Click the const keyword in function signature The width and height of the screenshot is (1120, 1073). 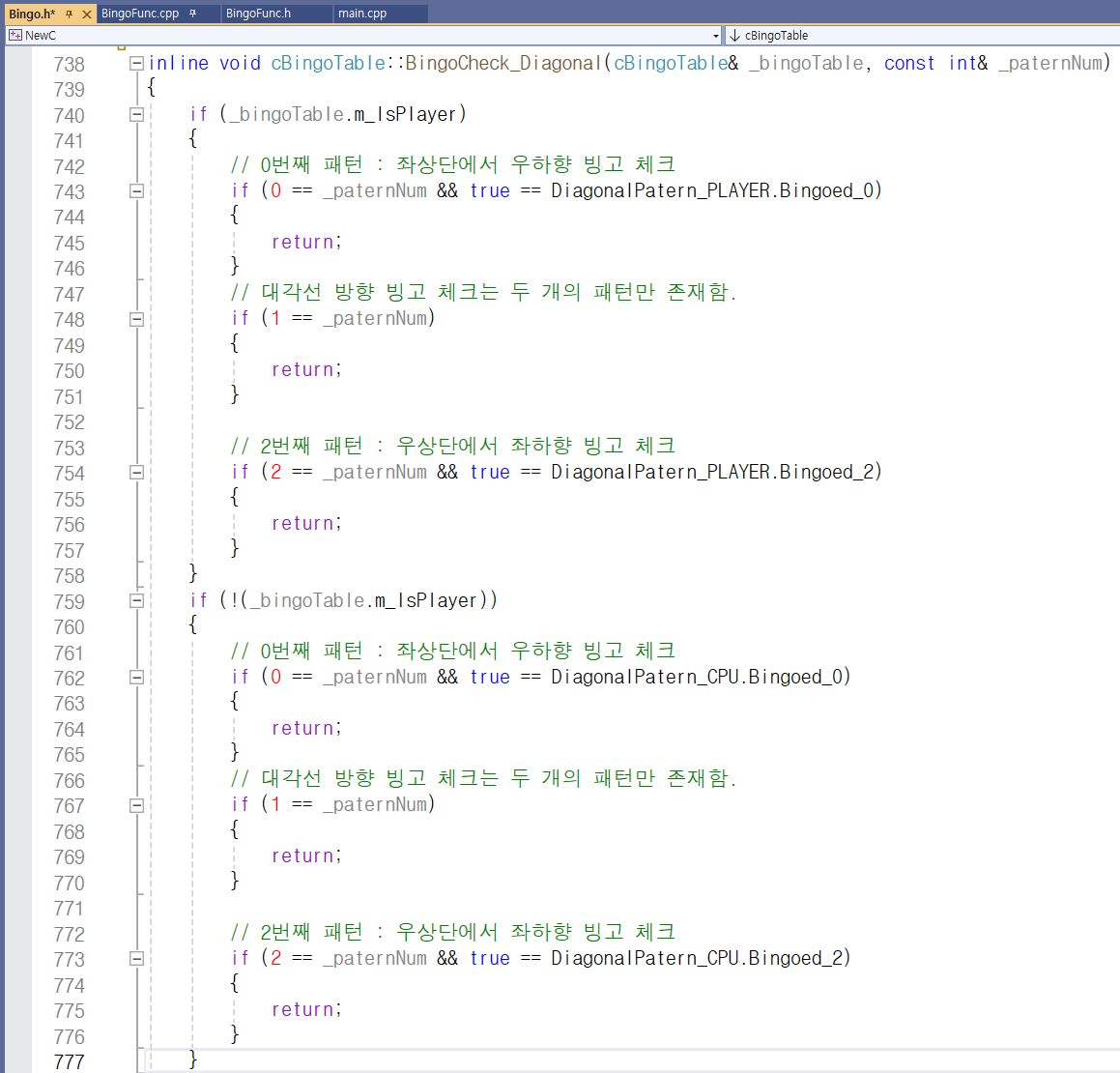(909, 64)
